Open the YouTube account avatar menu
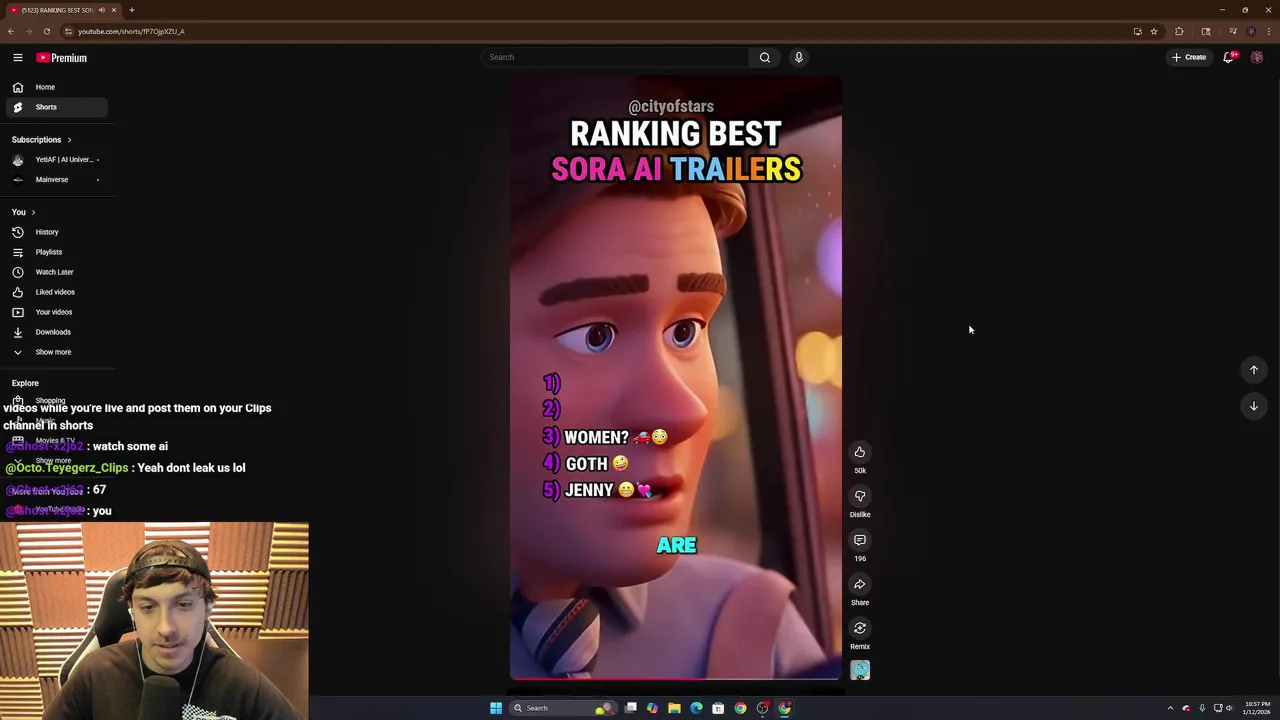Image resolution: width=1280 pixels, height=720 pixels. [x=1257, y=57]
